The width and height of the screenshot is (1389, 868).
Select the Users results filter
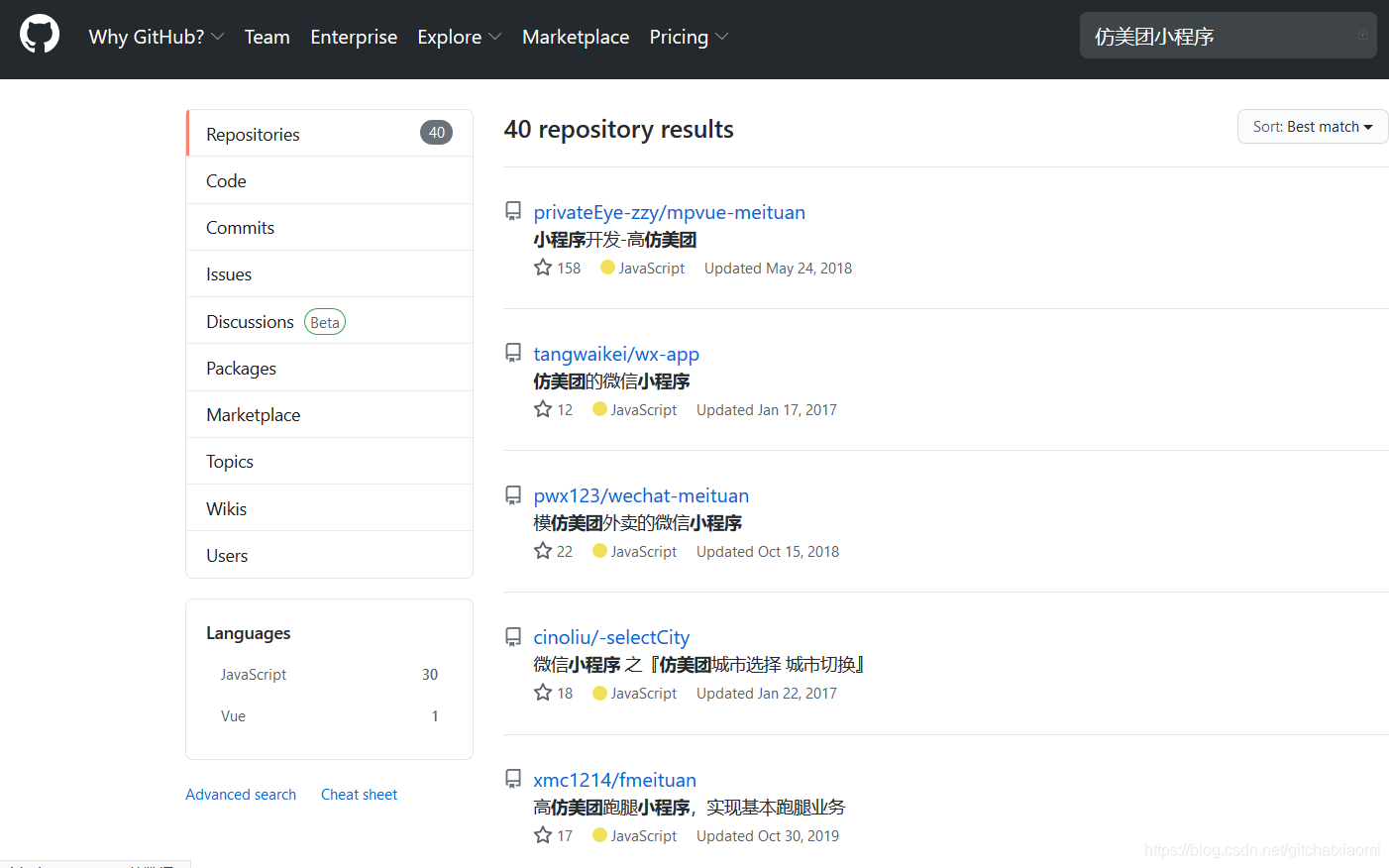[x=329, y=555]
